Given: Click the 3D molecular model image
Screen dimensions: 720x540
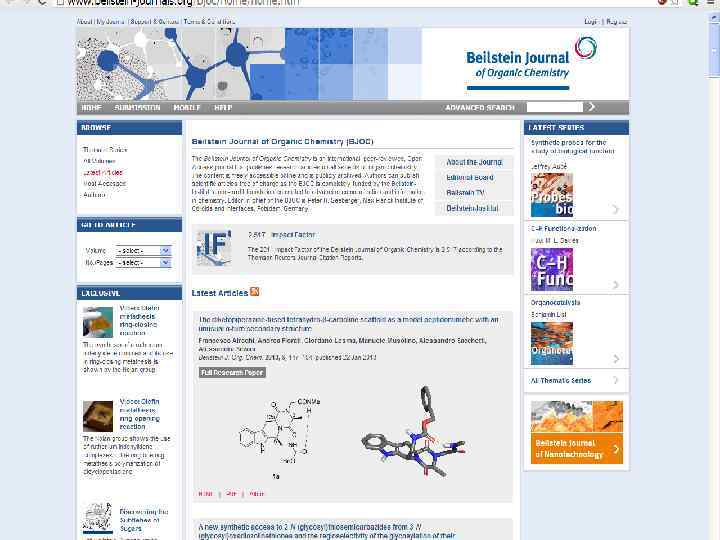Looking at the screenshot, I should (413, 432).
